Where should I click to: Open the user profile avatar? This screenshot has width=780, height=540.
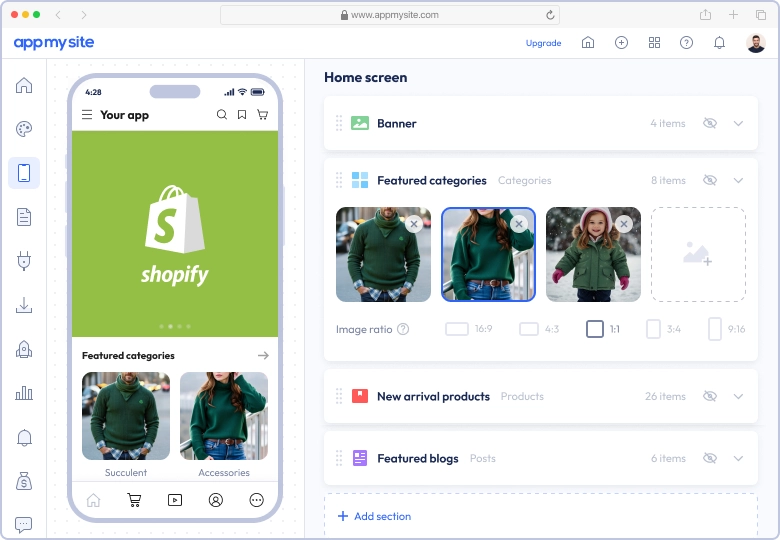(756, 43)
